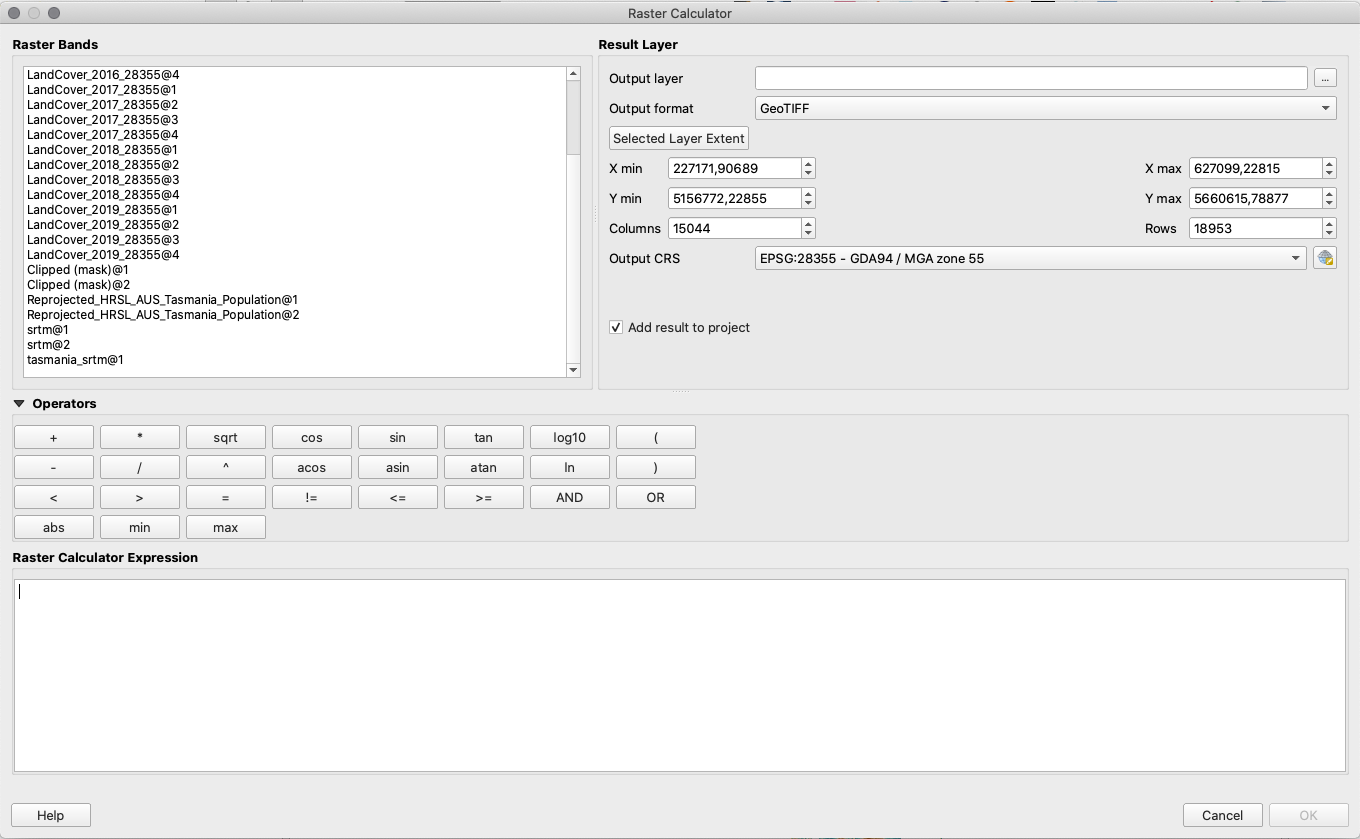
Task: Click the Rows value field
Action: click(x=1256, y=228)
